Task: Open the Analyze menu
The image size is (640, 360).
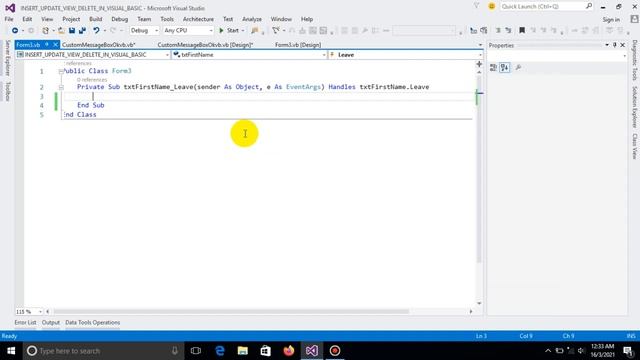Action: click(252, 19)
